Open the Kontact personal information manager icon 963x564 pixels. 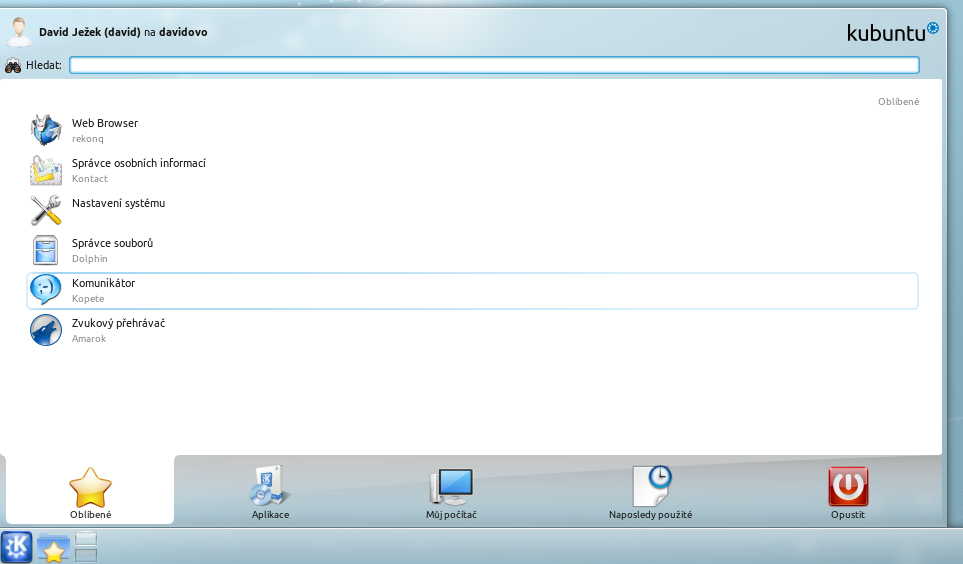[x=46, y=170]
